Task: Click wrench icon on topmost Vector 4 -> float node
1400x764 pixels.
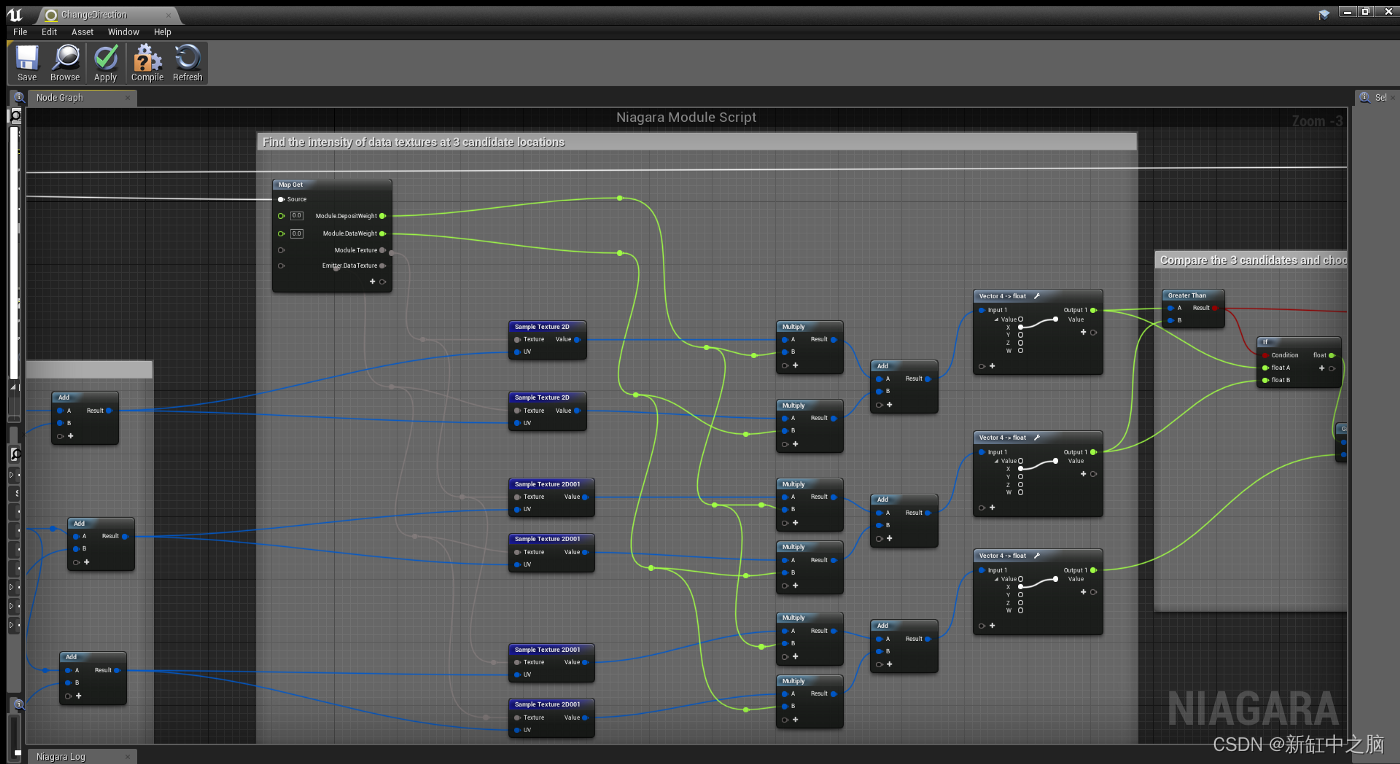Action: [1037, 296]
